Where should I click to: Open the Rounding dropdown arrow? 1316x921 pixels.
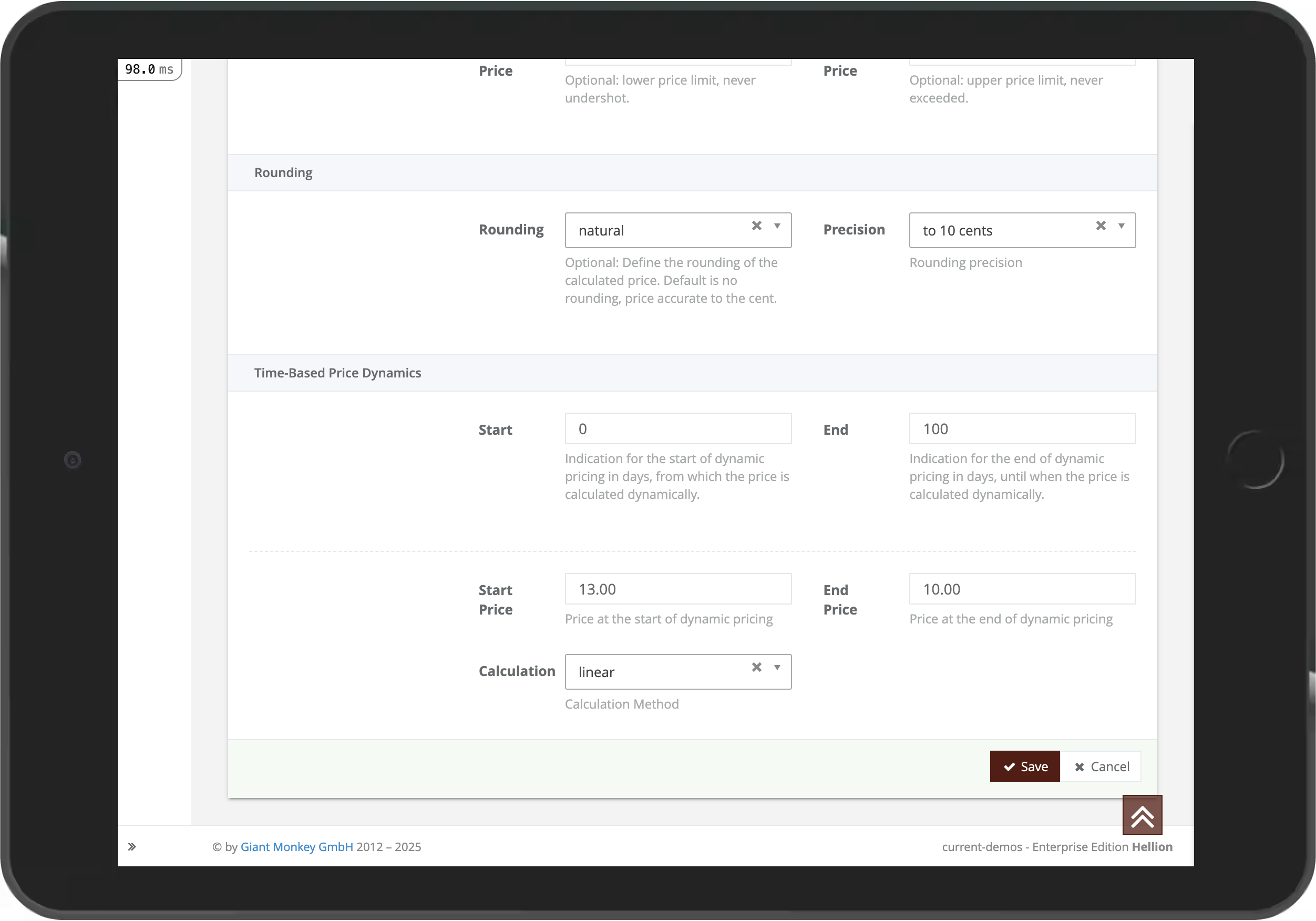tap(777, 226)
